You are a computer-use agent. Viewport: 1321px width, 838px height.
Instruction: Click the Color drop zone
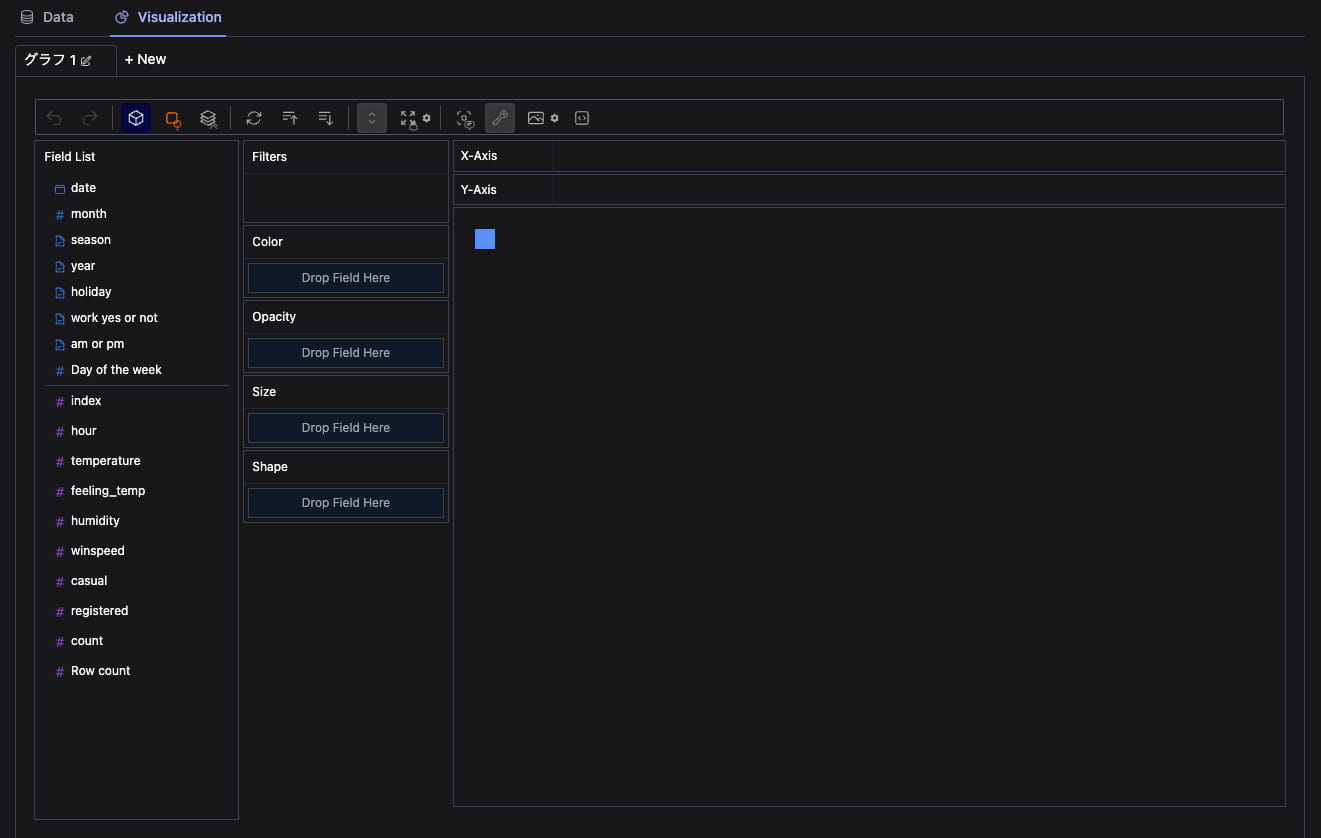[x=345, y=277]
